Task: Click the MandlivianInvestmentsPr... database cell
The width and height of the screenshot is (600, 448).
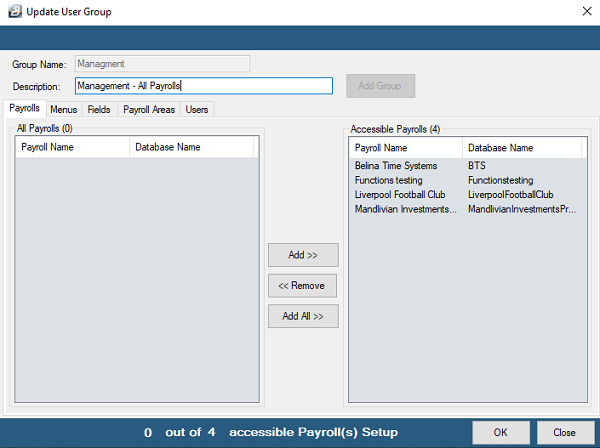Action: coord(522,209)
